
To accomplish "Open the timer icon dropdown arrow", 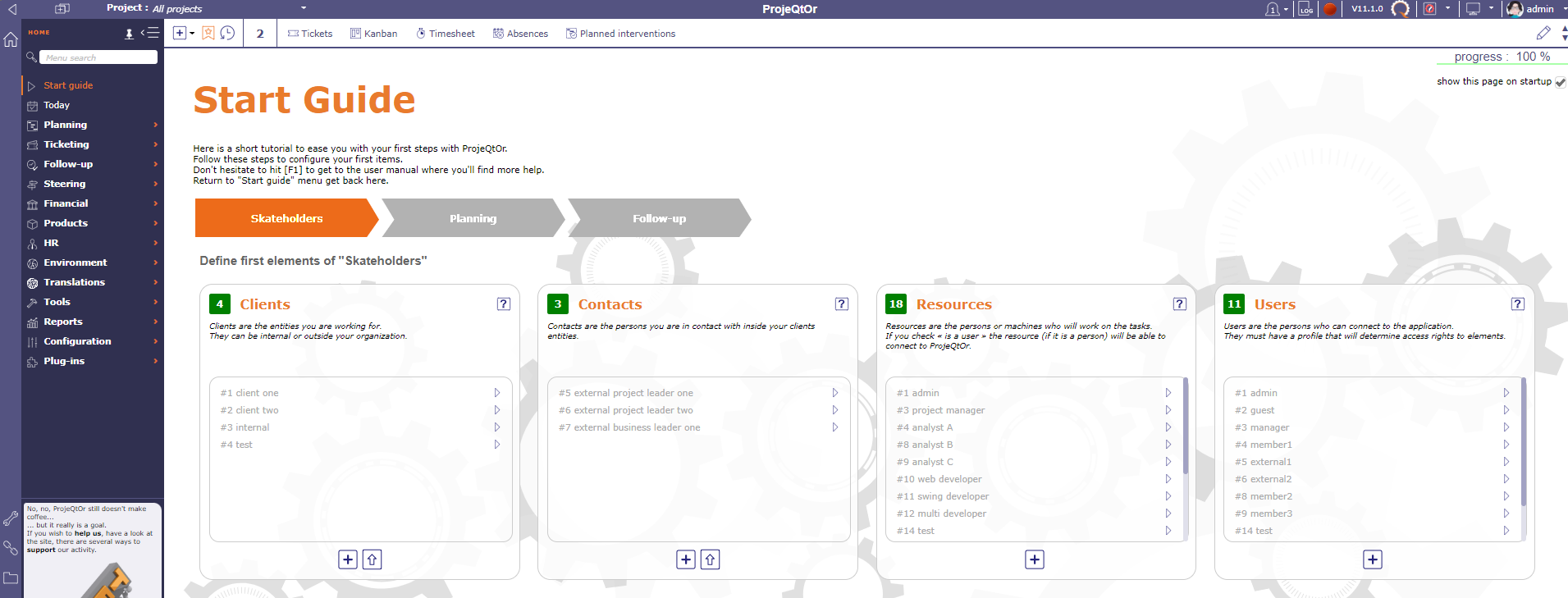I will pyautogui.click(x=1447, y=8).
